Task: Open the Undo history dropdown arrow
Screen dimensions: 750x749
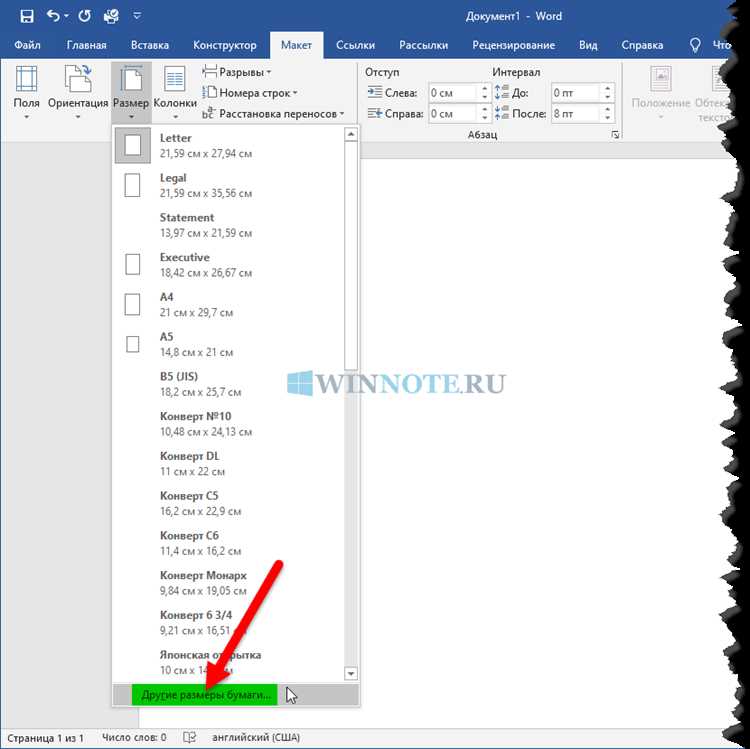Action: [x=66, y=16]
